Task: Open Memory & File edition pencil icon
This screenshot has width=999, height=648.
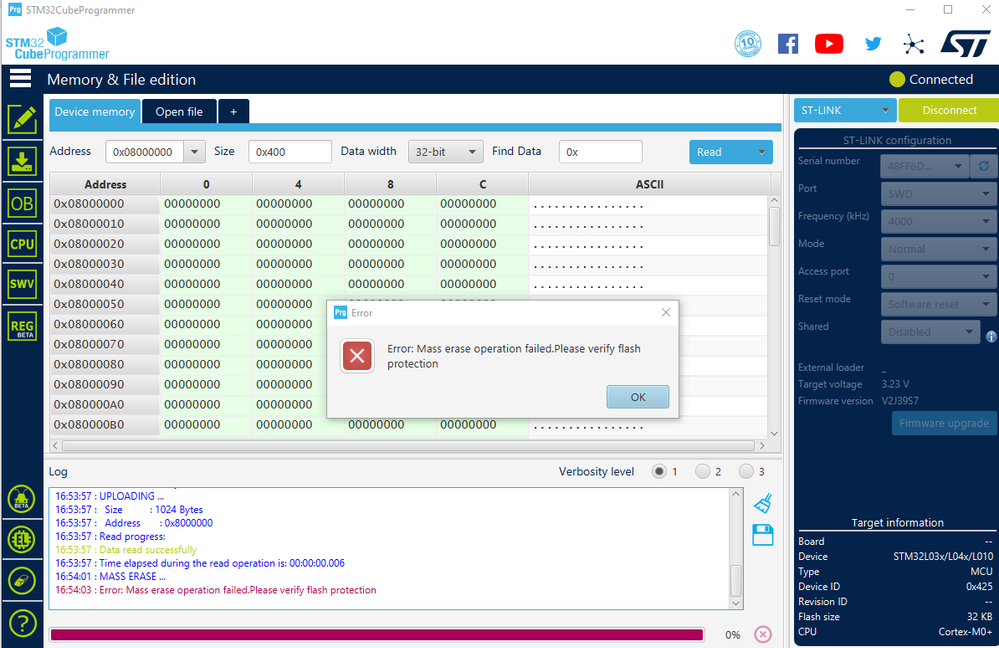Action: (22, 120)
